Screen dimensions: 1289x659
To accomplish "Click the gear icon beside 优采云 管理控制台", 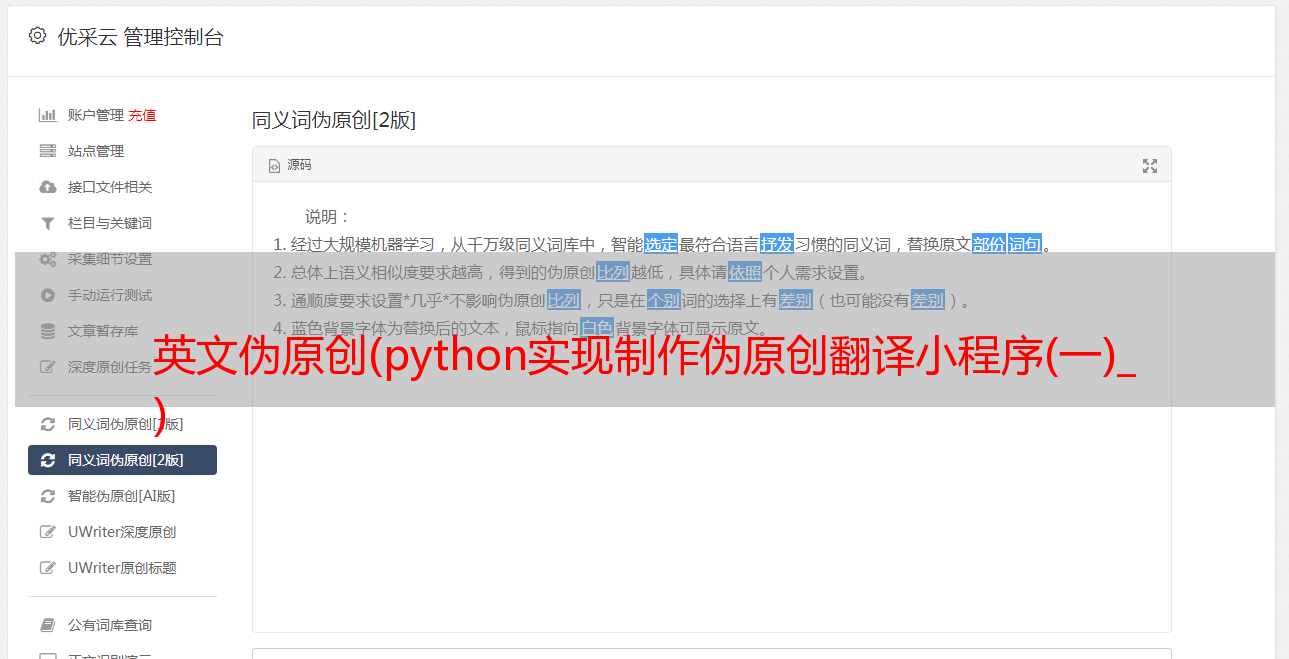I will coord(37,36).
